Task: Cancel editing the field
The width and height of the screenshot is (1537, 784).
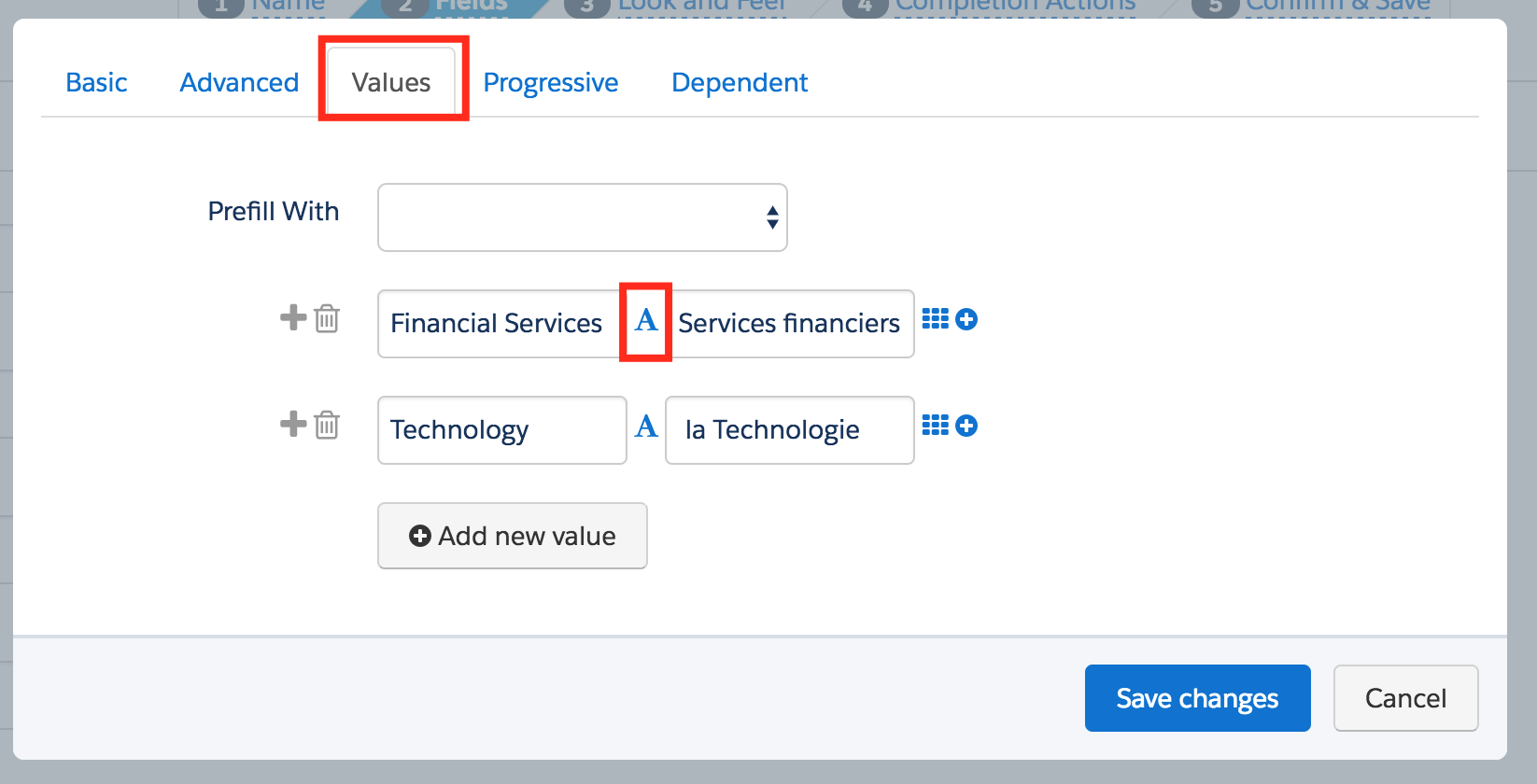Action: coord(1405,697)
